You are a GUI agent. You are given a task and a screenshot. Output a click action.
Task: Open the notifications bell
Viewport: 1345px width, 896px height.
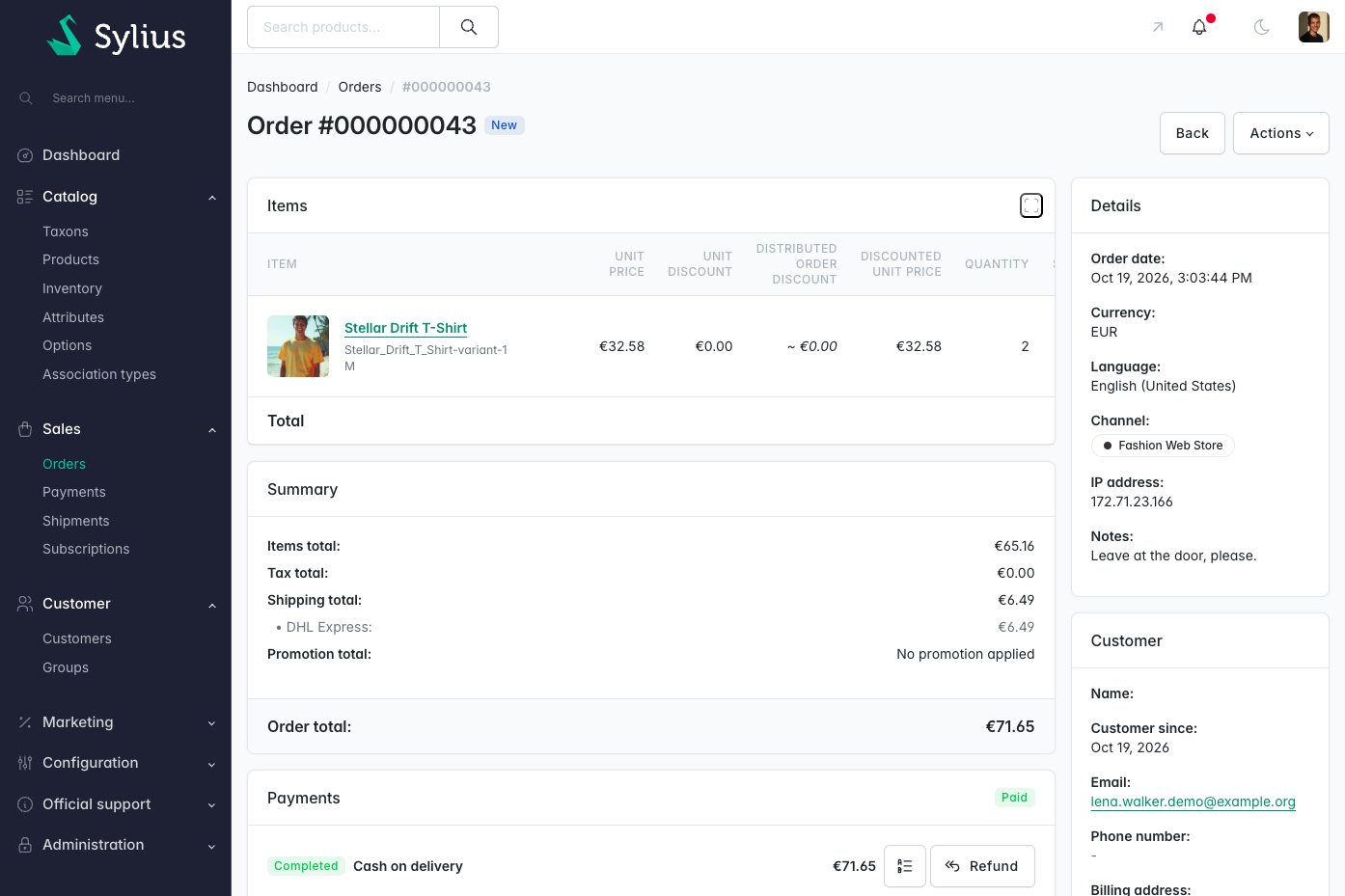pos(1199,27)
